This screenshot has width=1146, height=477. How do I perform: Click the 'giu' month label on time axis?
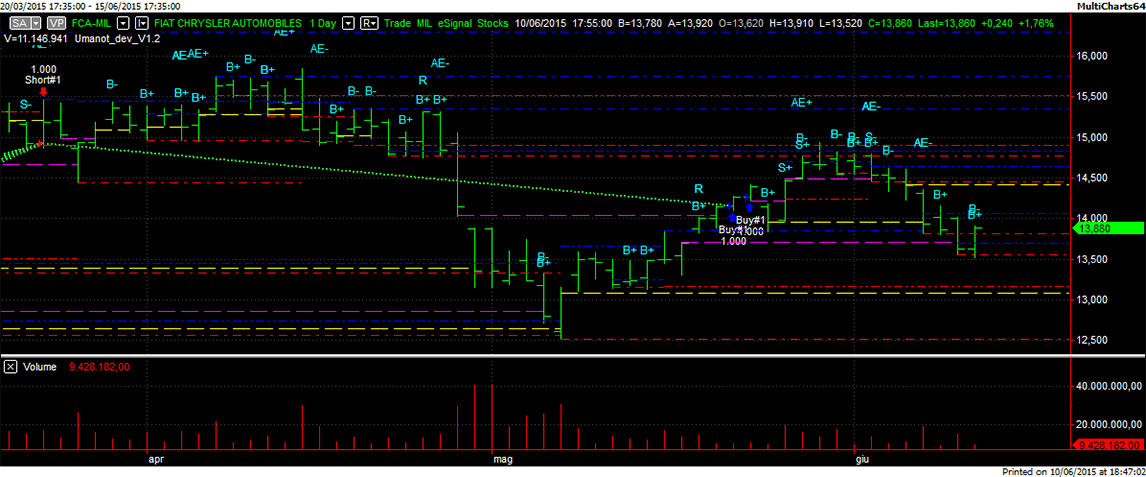[858, 460]
